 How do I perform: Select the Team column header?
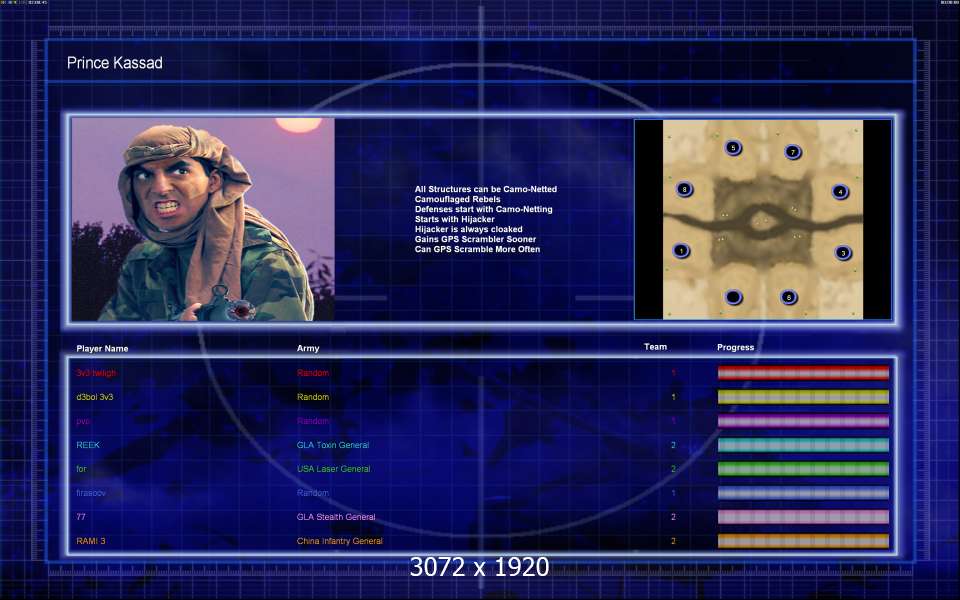(x=655, y=347)
